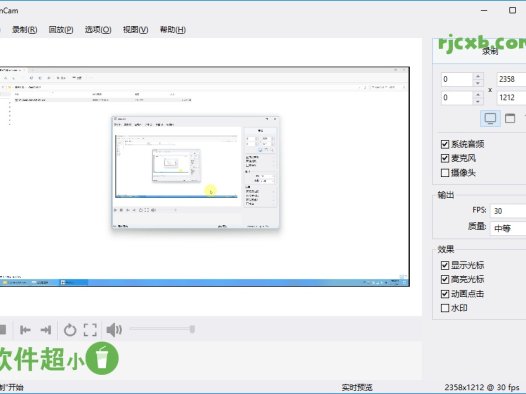Viewport: 526px width, 394px height.
Task: Click the width field showing 2358
Action: click(x=511, y=79)
